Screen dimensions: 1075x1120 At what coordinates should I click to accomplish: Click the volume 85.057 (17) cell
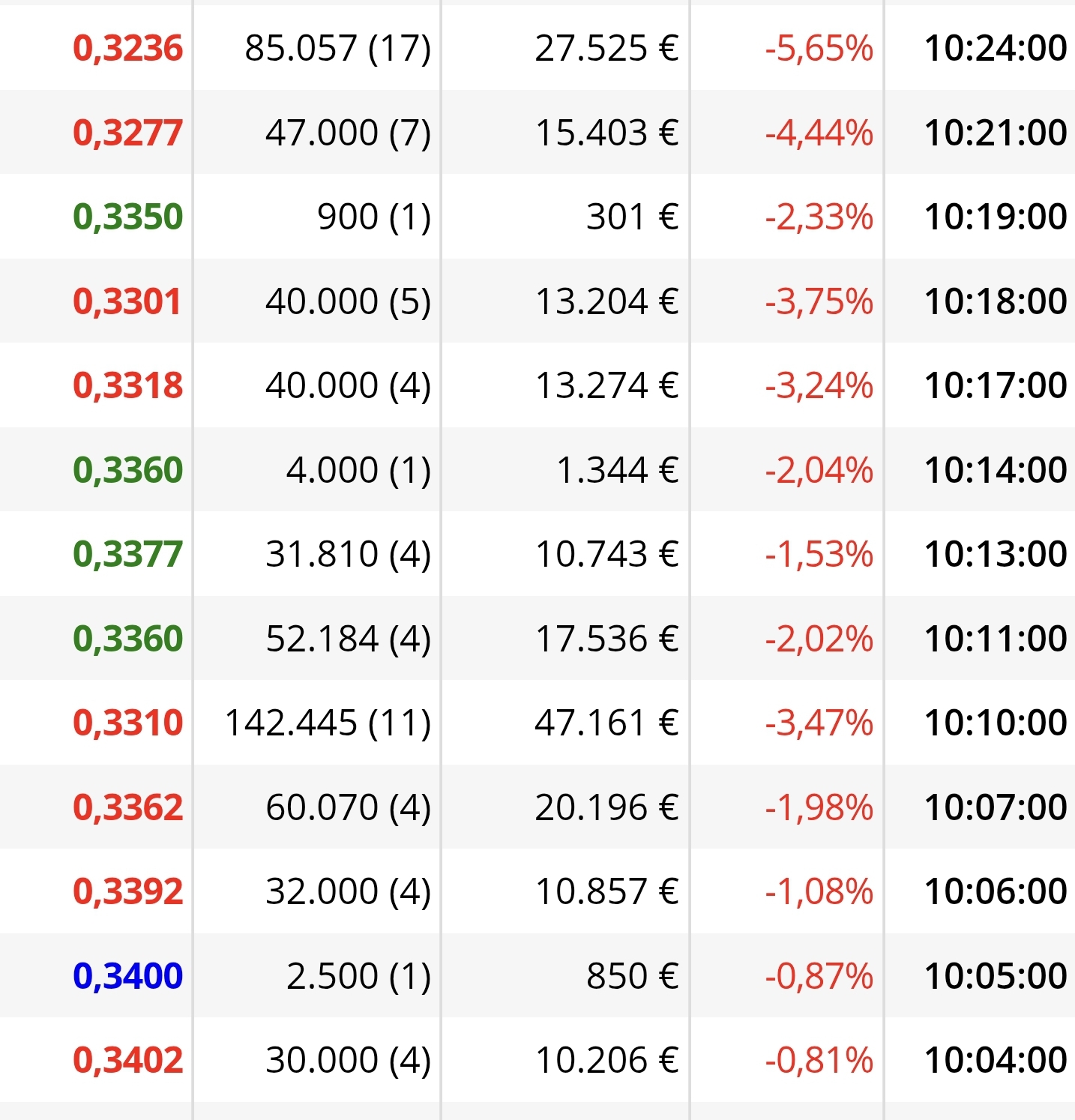click(x=338, y=48)
